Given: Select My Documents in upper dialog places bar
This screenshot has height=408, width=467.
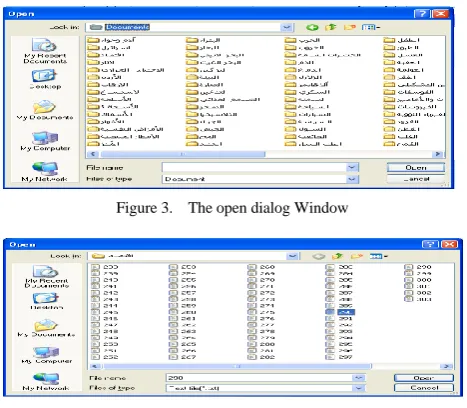Looking at the screenshot, I should (45, 110).
